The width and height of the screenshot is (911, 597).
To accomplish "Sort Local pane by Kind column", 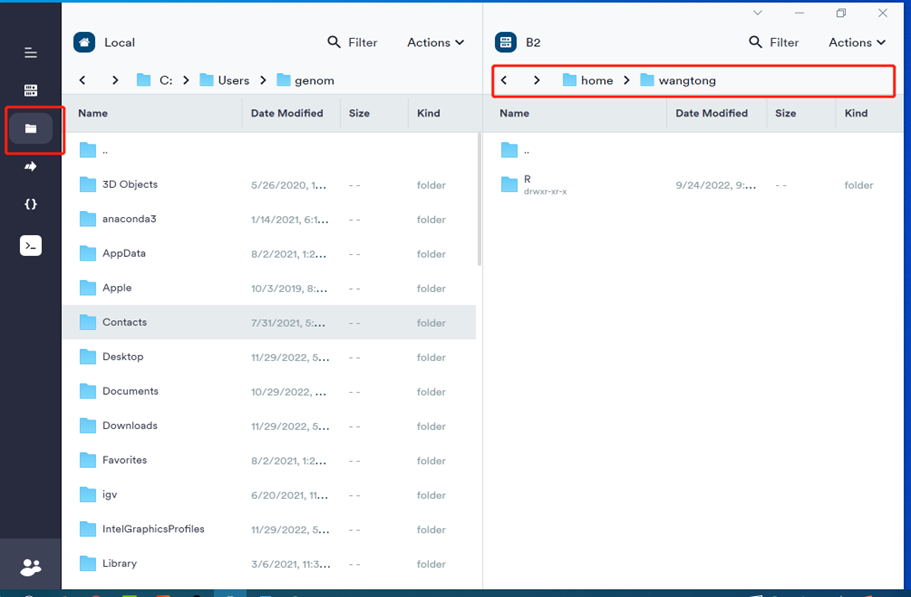I will pyautogui.click(x=428, y=113).
